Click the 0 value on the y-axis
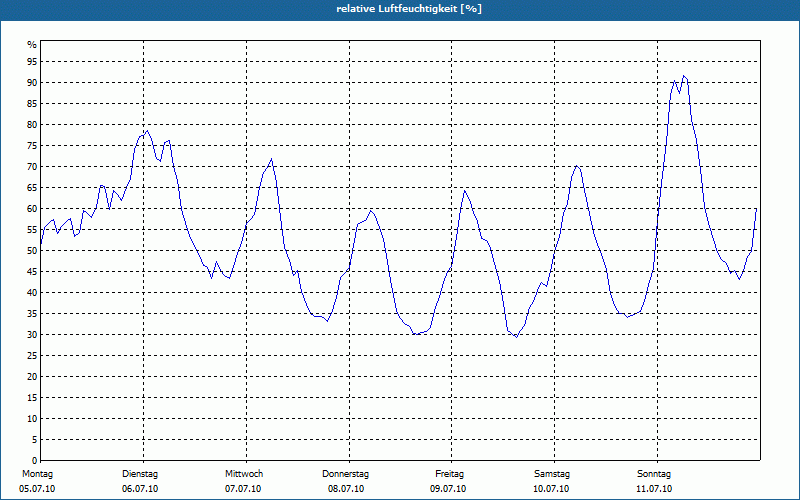The width and height of the screenshot is (800, 500). click(x=35, y=461)
